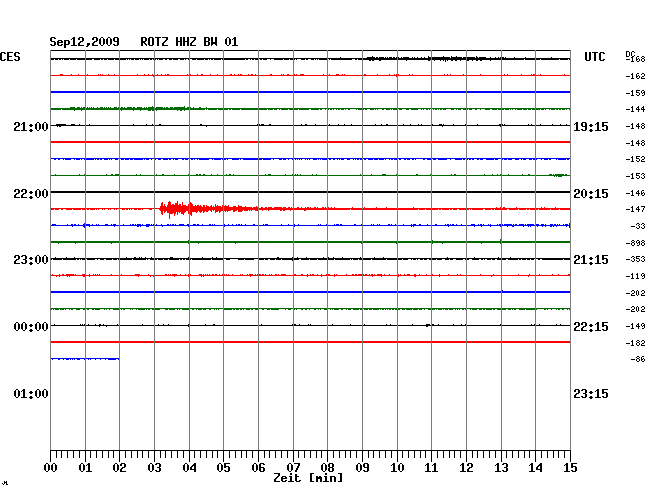Select the DC offset value -149
Viewport: 650px width, 494px height.
[635, 327]
